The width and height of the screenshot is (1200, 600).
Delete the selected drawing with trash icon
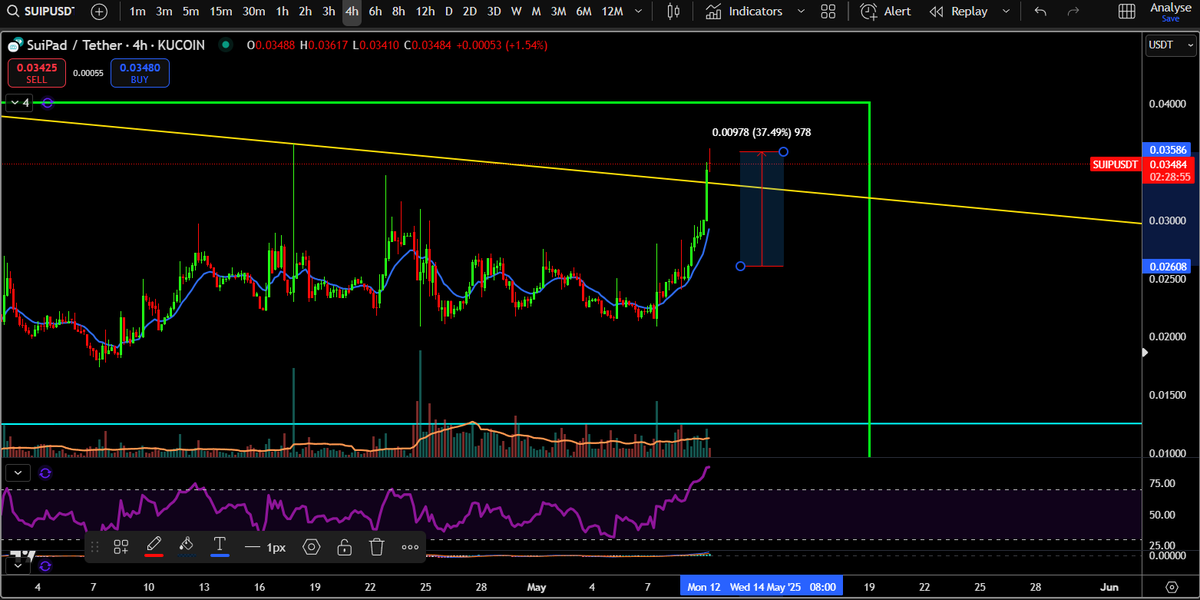click(x=377, y=547)
